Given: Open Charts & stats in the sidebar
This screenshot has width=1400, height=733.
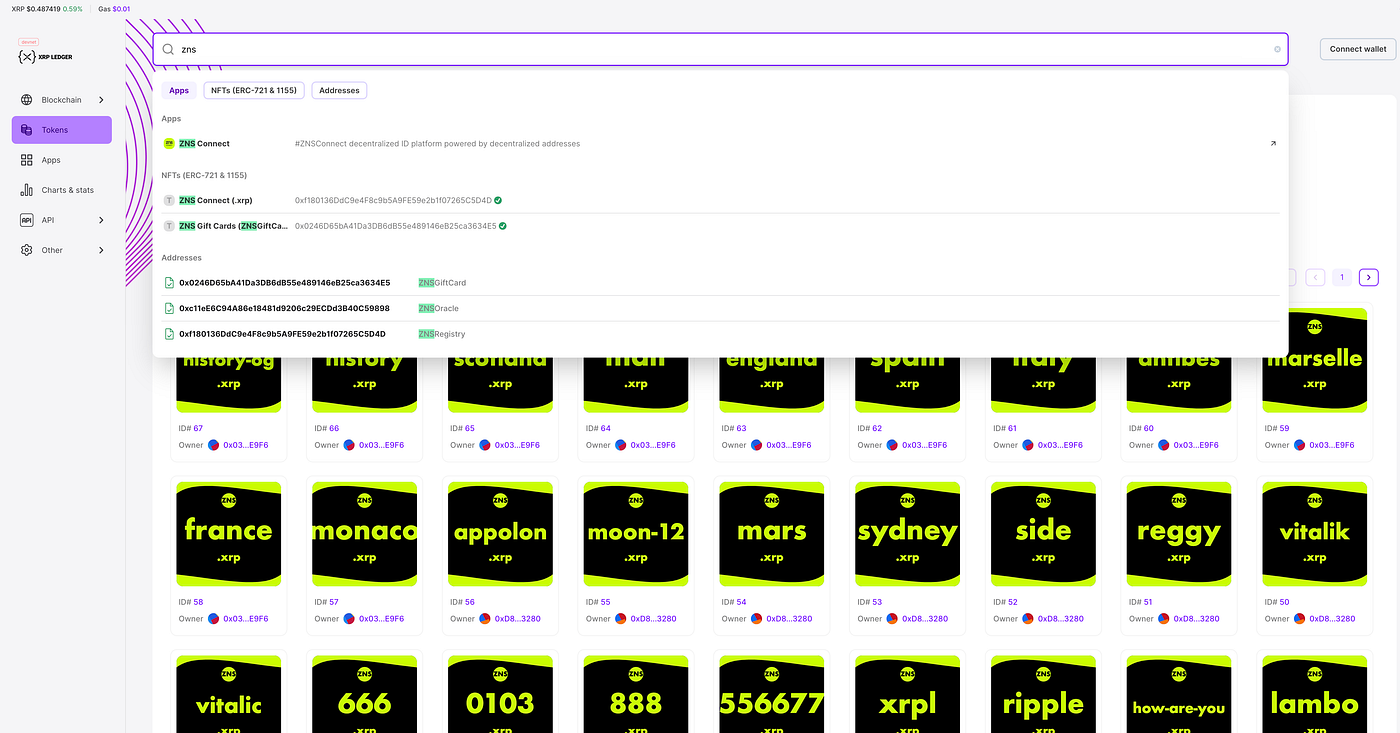Looking at the screenshot, I should pyautogui.click(x=62, y=190).
